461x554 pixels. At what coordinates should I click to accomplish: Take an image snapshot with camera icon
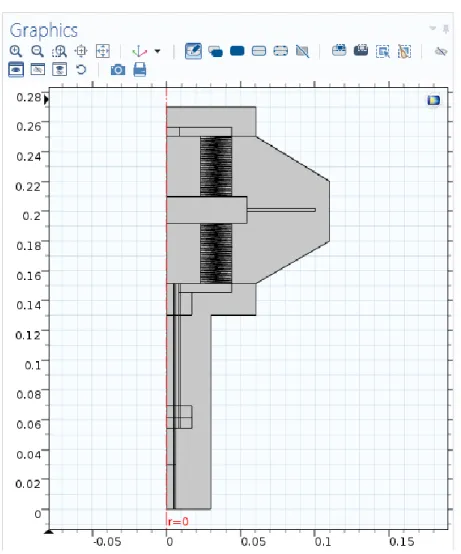click(118, 70)
